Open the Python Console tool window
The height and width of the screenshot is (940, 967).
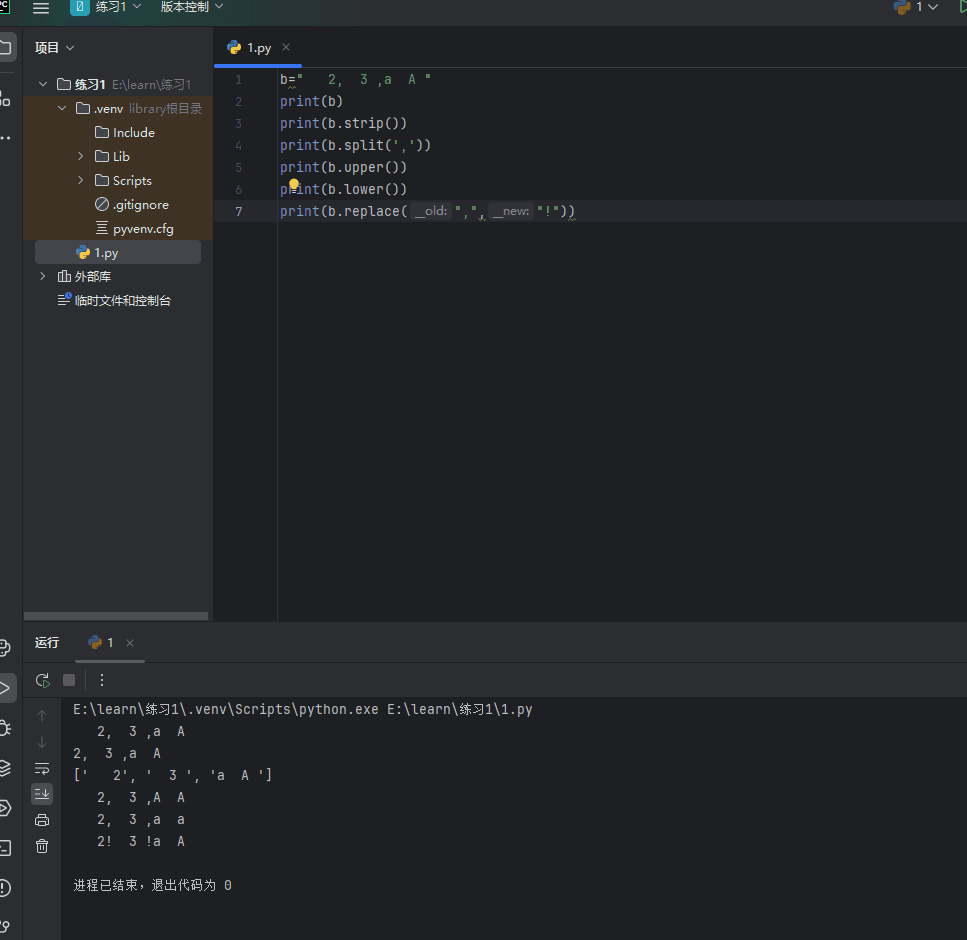coord(5,647)
